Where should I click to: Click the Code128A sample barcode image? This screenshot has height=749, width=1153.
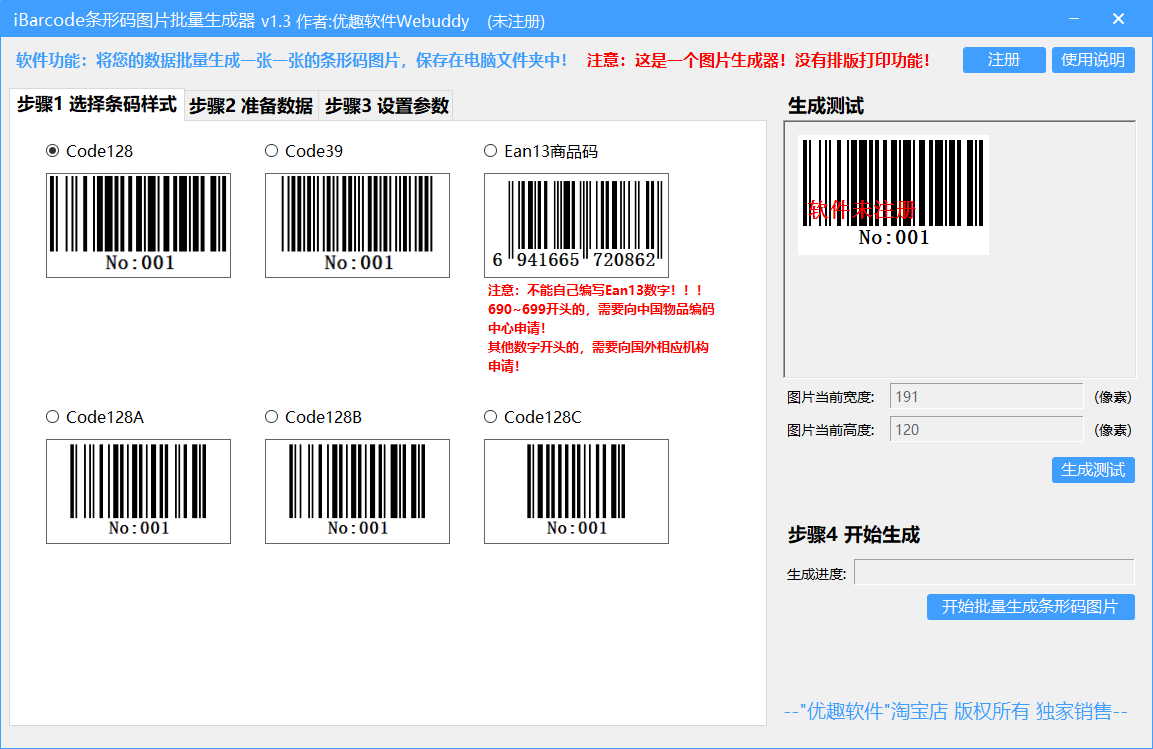click(138, 492)
